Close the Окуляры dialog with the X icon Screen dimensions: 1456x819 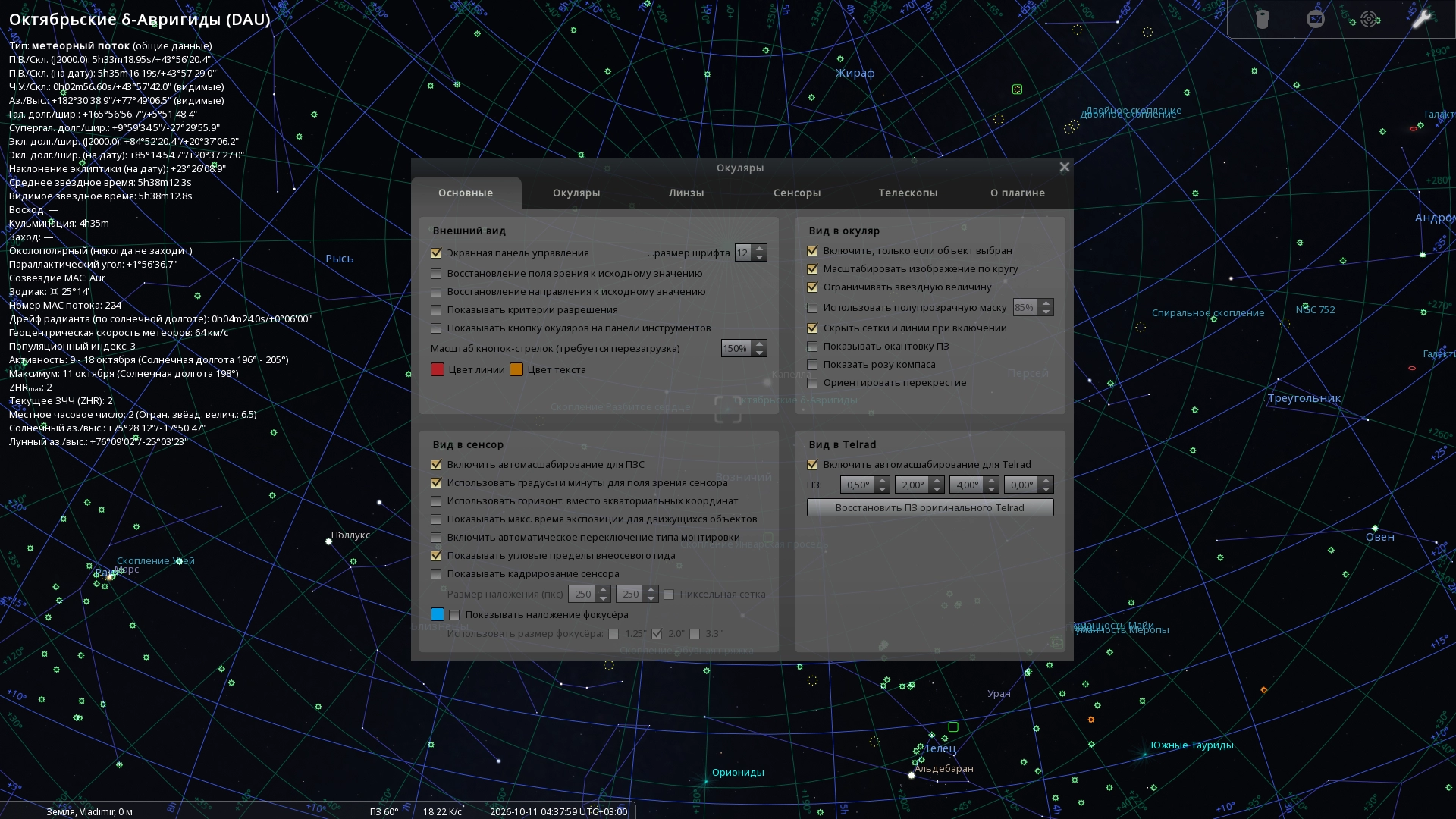pyautogui.click(x=1064, y=167)
